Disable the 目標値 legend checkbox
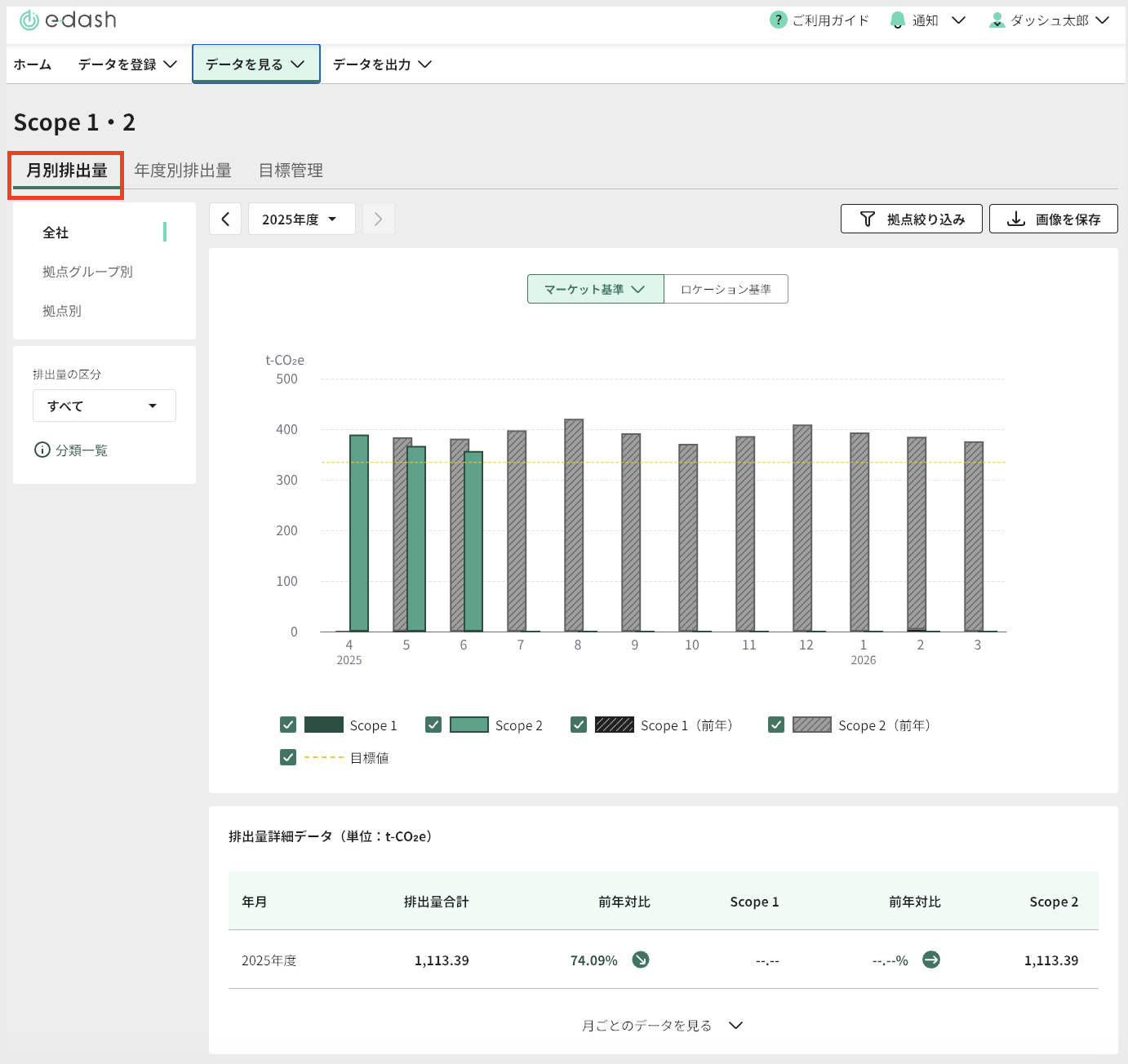Image resolution: width=1128 pixels, height=1064 pixels. [288, 757]
